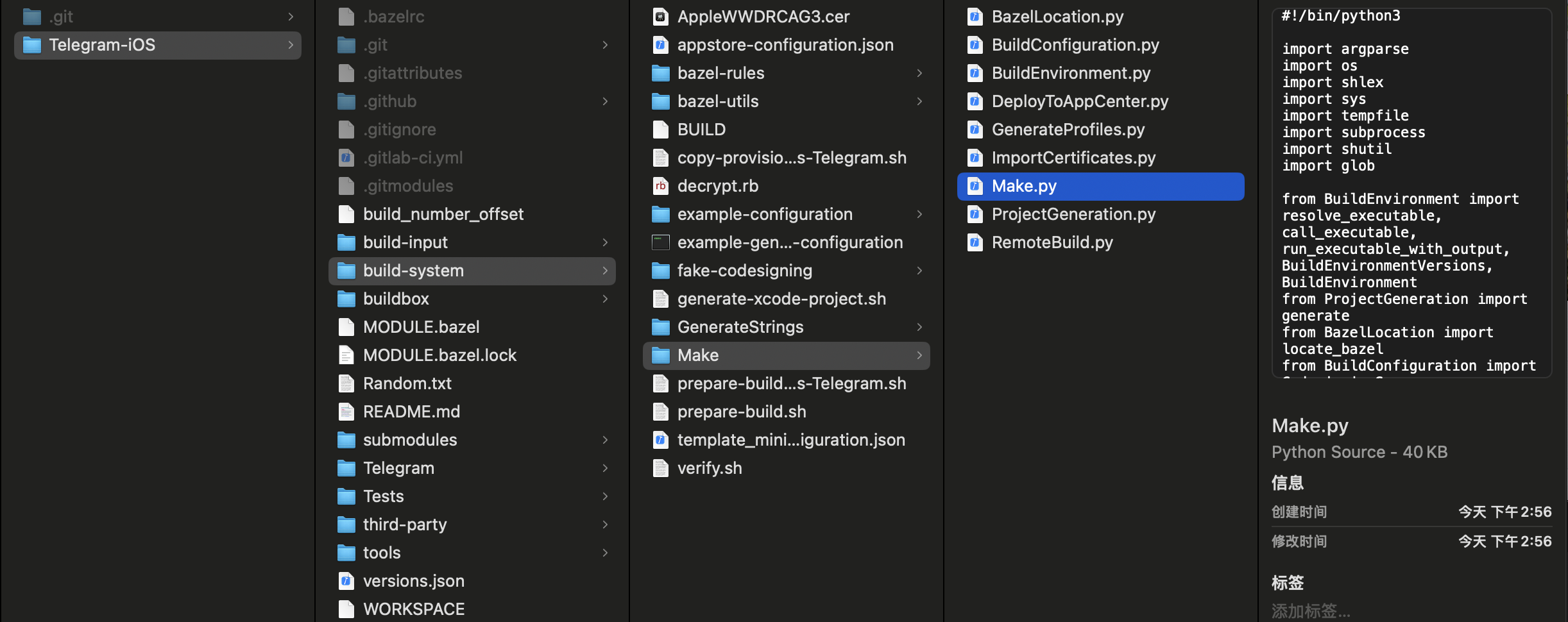Screen dimensions: 1568x622
Task: Select the MODULE.bazel.lock file name
Action: pos(439,355)
